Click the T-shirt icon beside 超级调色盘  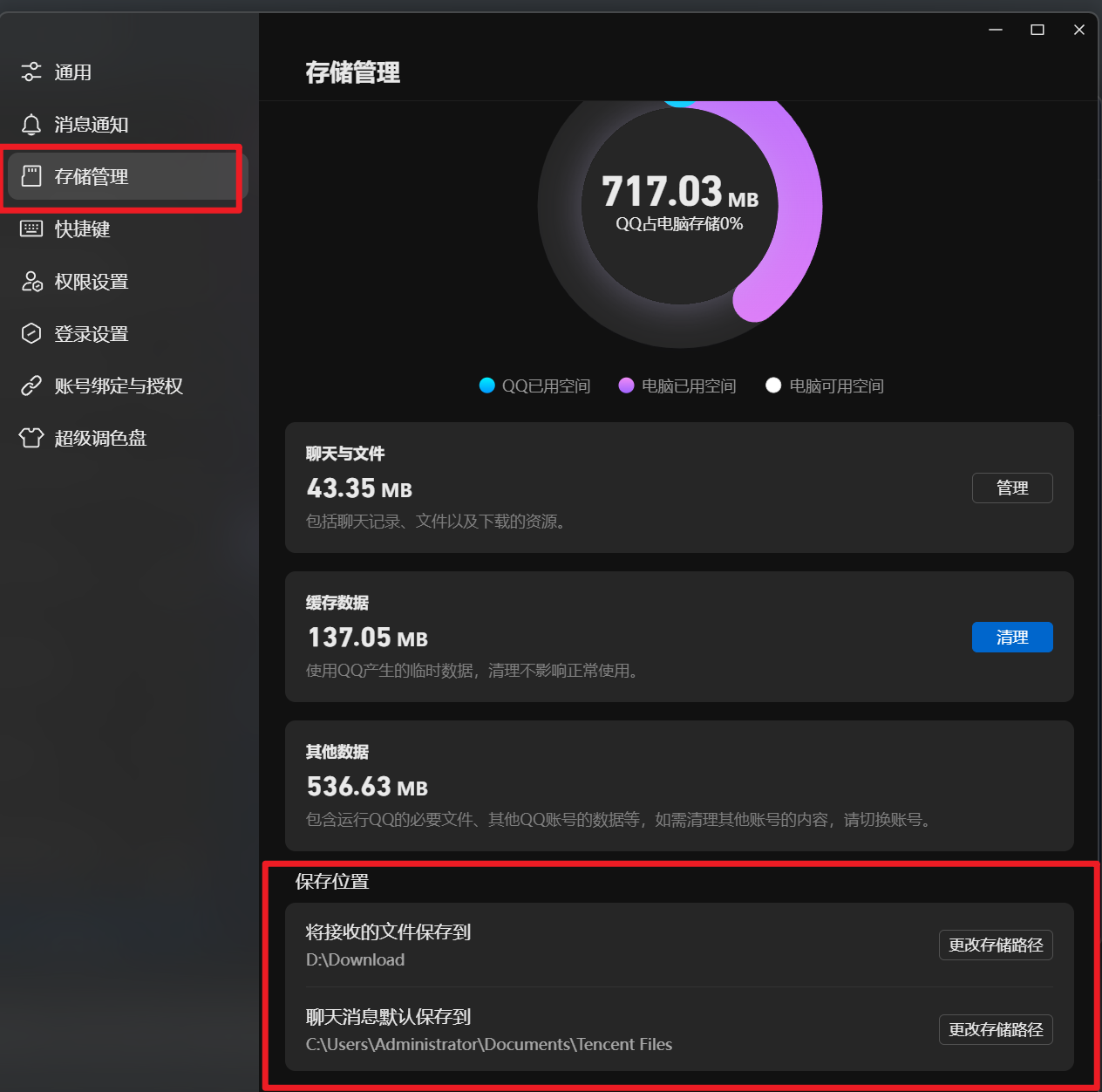click(31, 438)
